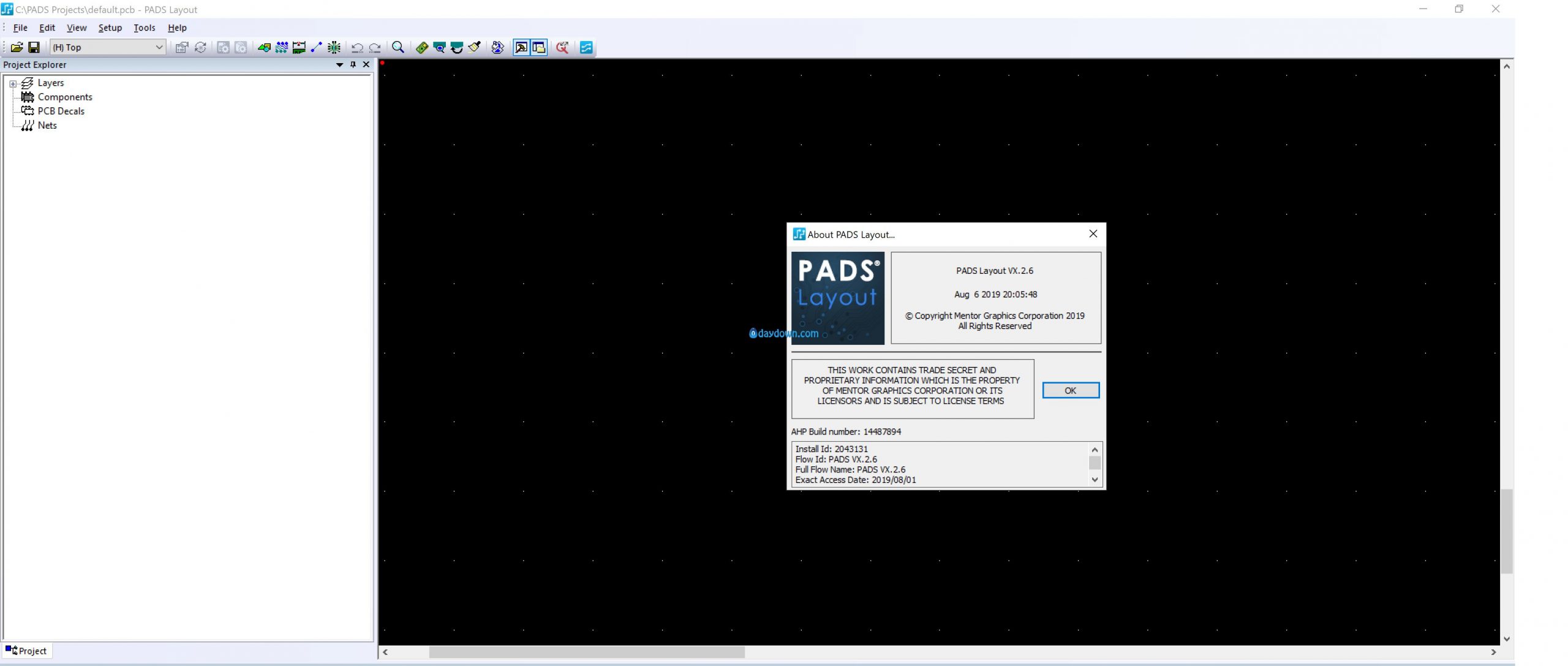Click the Cycle selection toolbar icon
1568x666 pixels.
200,47
